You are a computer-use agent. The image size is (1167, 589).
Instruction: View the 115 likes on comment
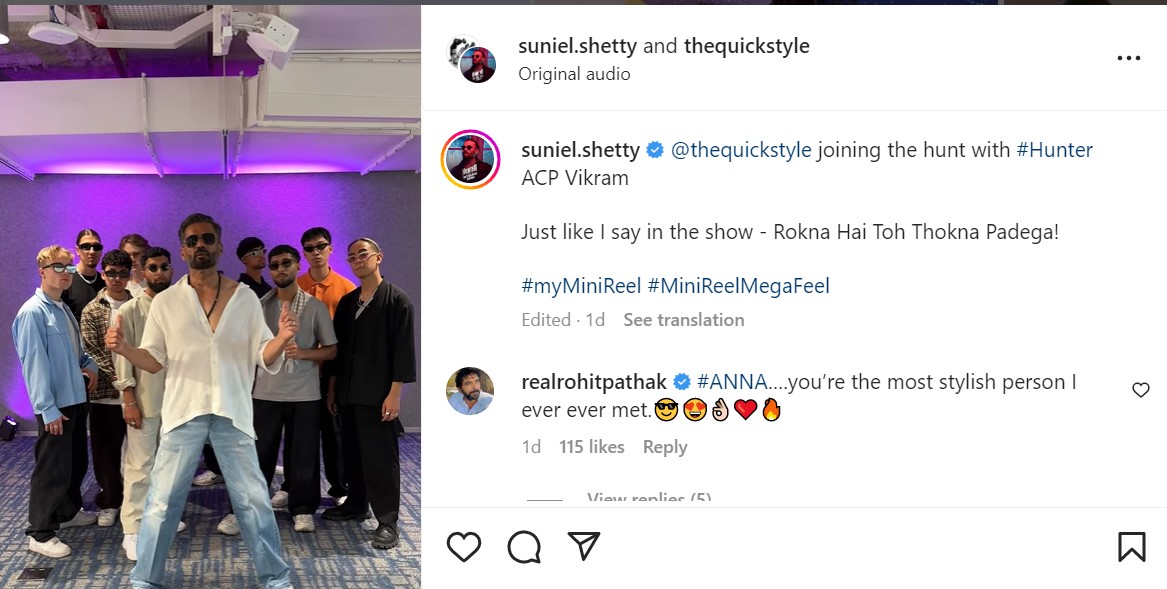click(x=592, y=447)
